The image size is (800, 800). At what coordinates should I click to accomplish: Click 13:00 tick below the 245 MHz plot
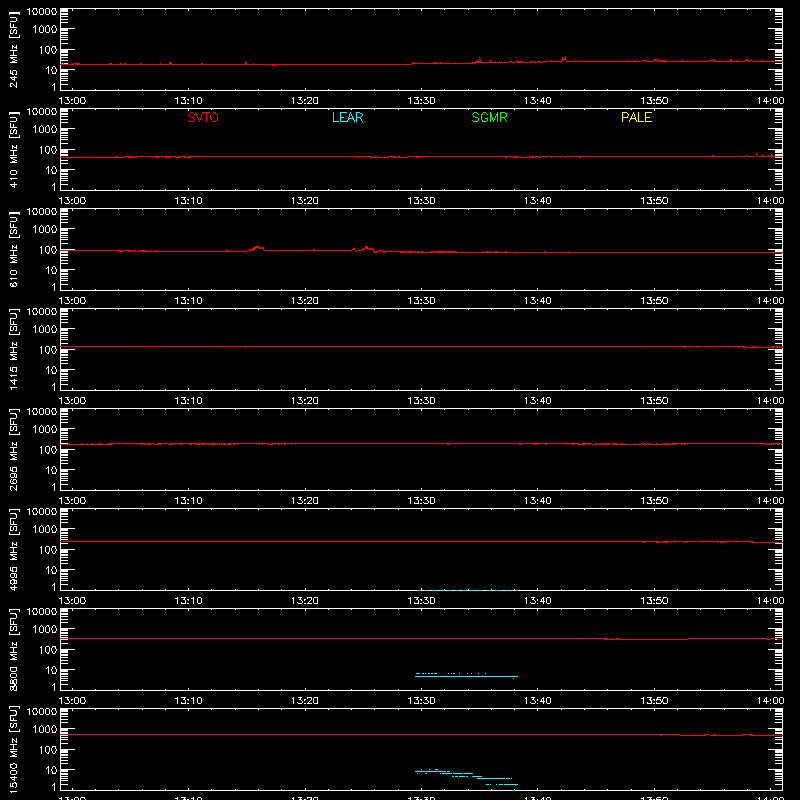point(72,101)
